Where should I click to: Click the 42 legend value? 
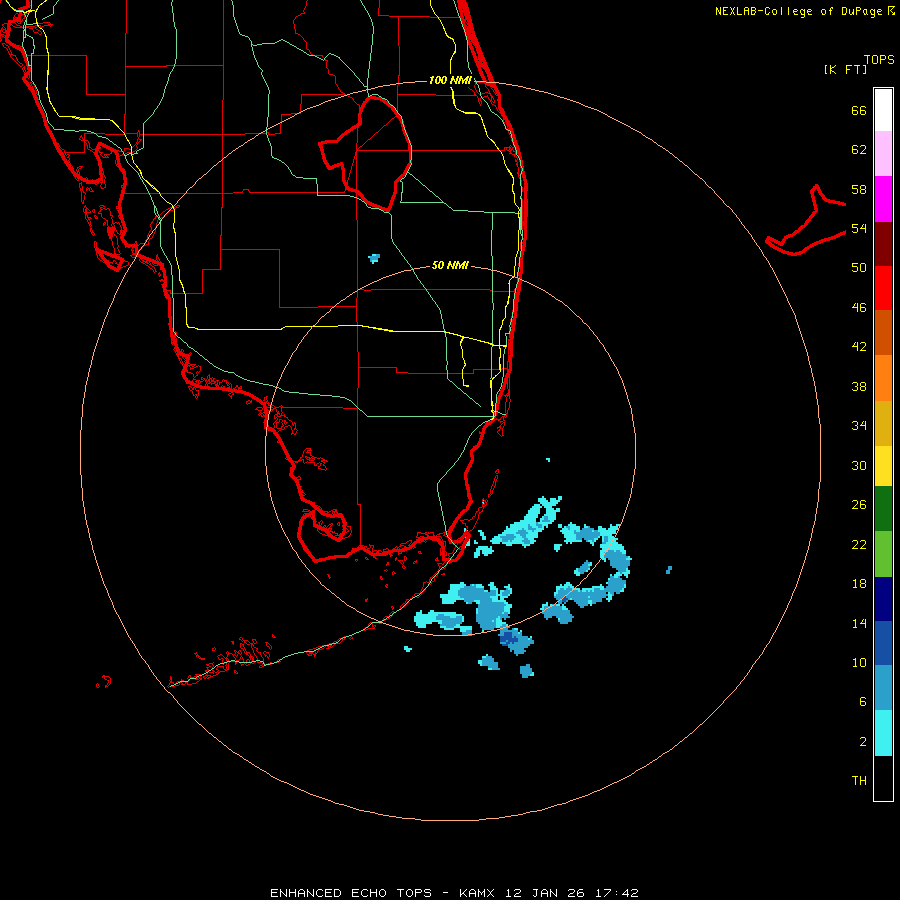(859, 347)
